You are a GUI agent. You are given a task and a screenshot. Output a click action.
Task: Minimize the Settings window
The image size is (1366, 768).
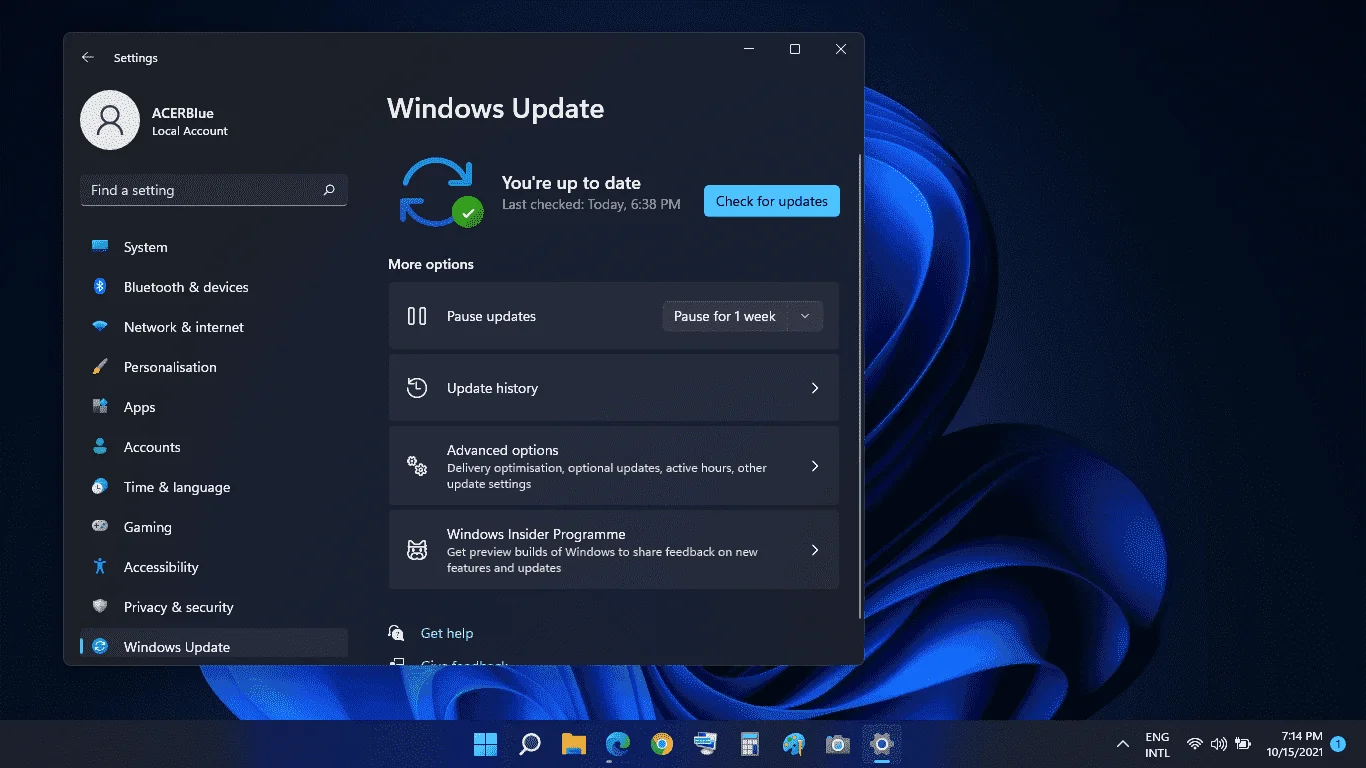(748, 49)
